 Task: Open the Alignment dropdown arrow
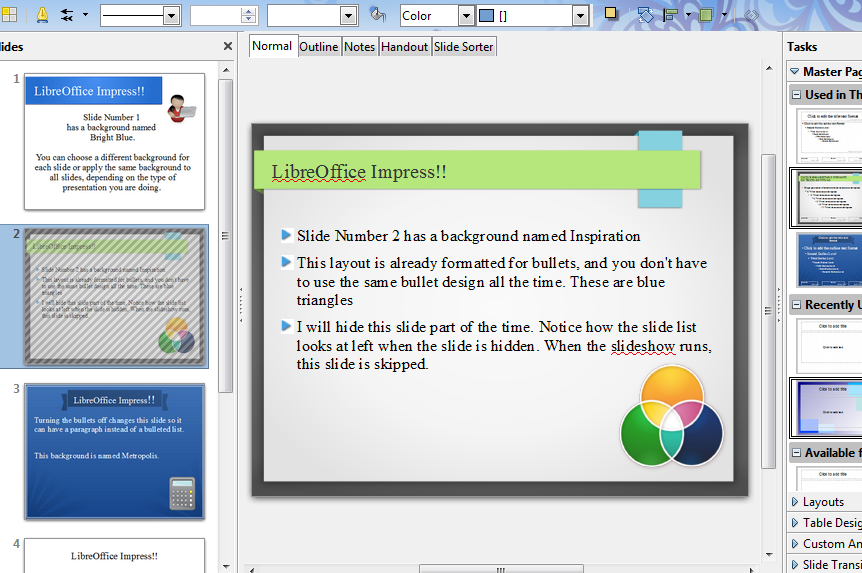coord(688,15)
